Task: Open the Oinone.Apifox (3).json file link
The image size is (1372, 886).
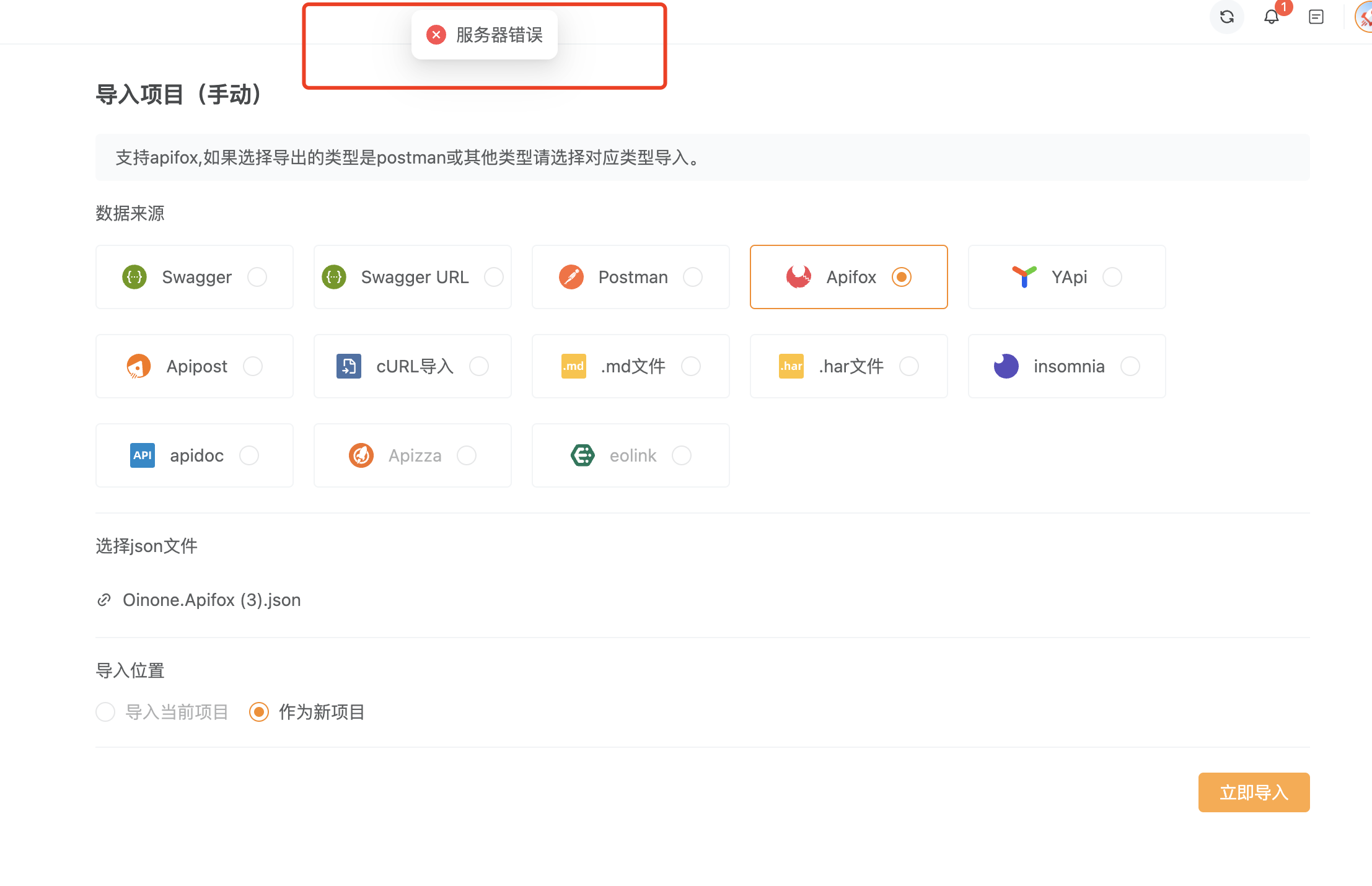Action: pyautogui.click(x=211, y=600)
